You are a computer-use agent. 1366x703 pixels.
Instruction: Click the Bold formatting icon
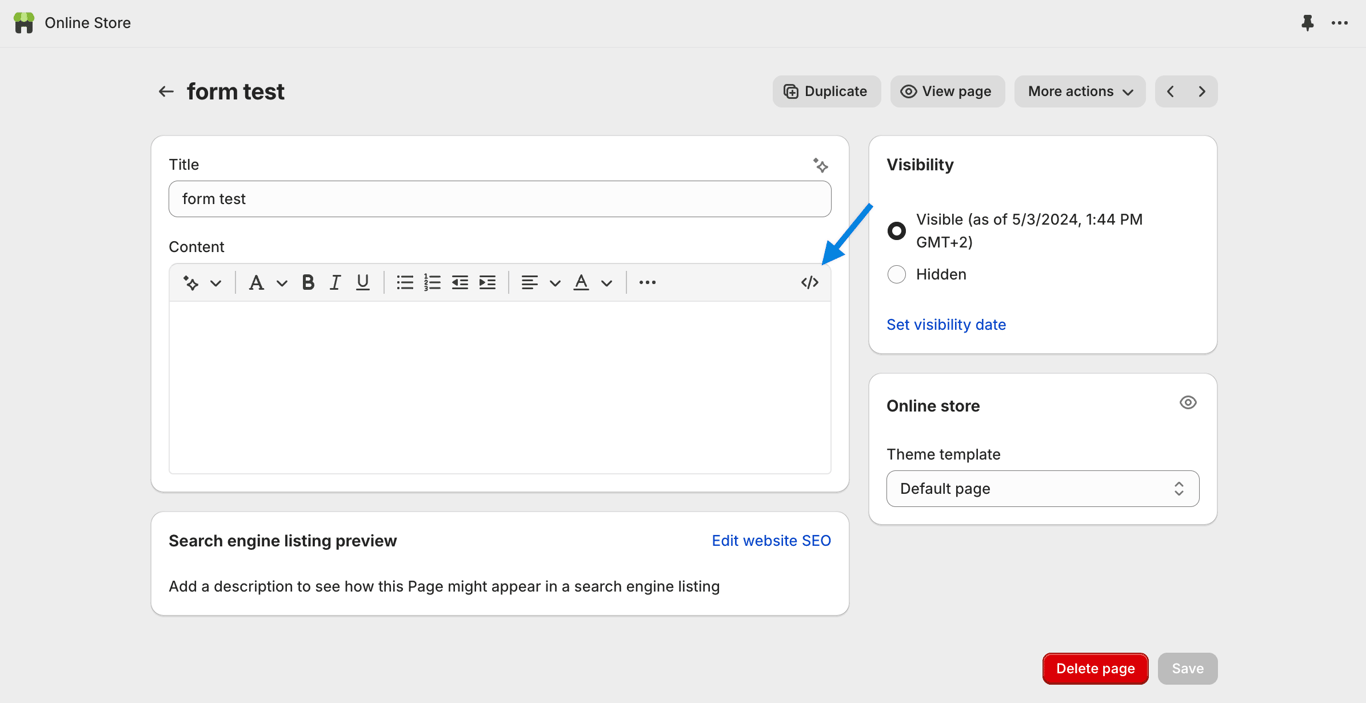[x=308, y=283]
